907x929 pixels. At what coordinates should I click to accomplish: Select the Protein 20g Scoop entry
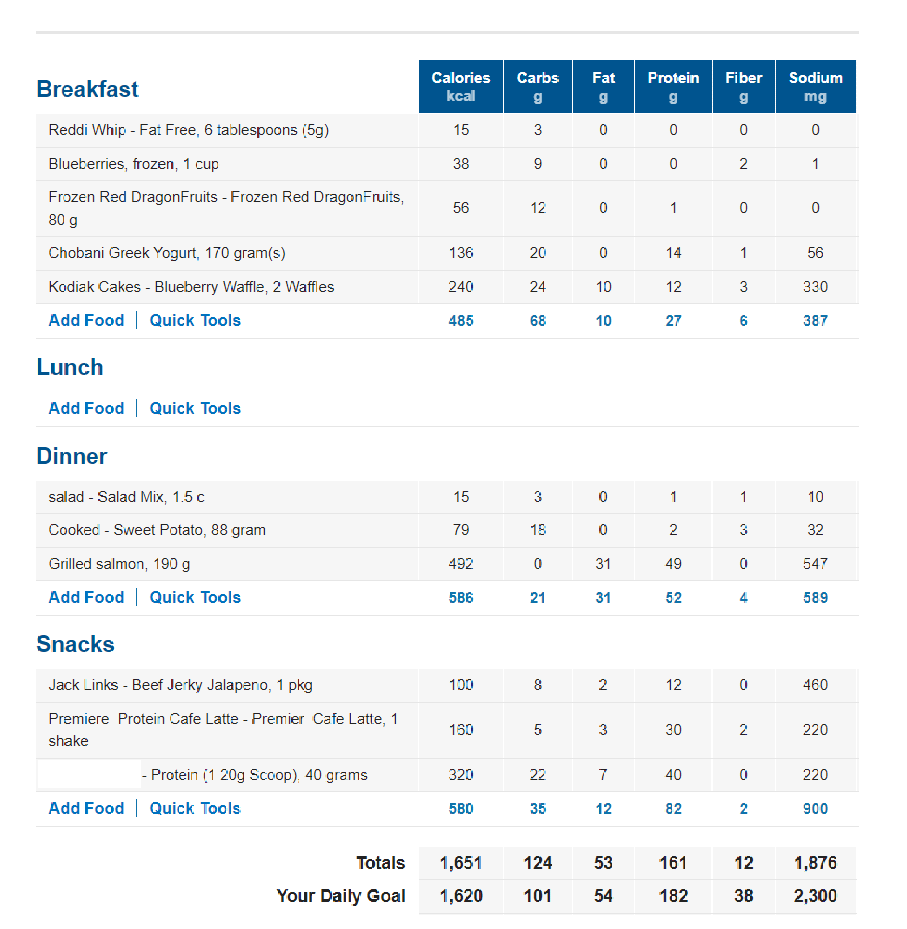tap(255, 775)
